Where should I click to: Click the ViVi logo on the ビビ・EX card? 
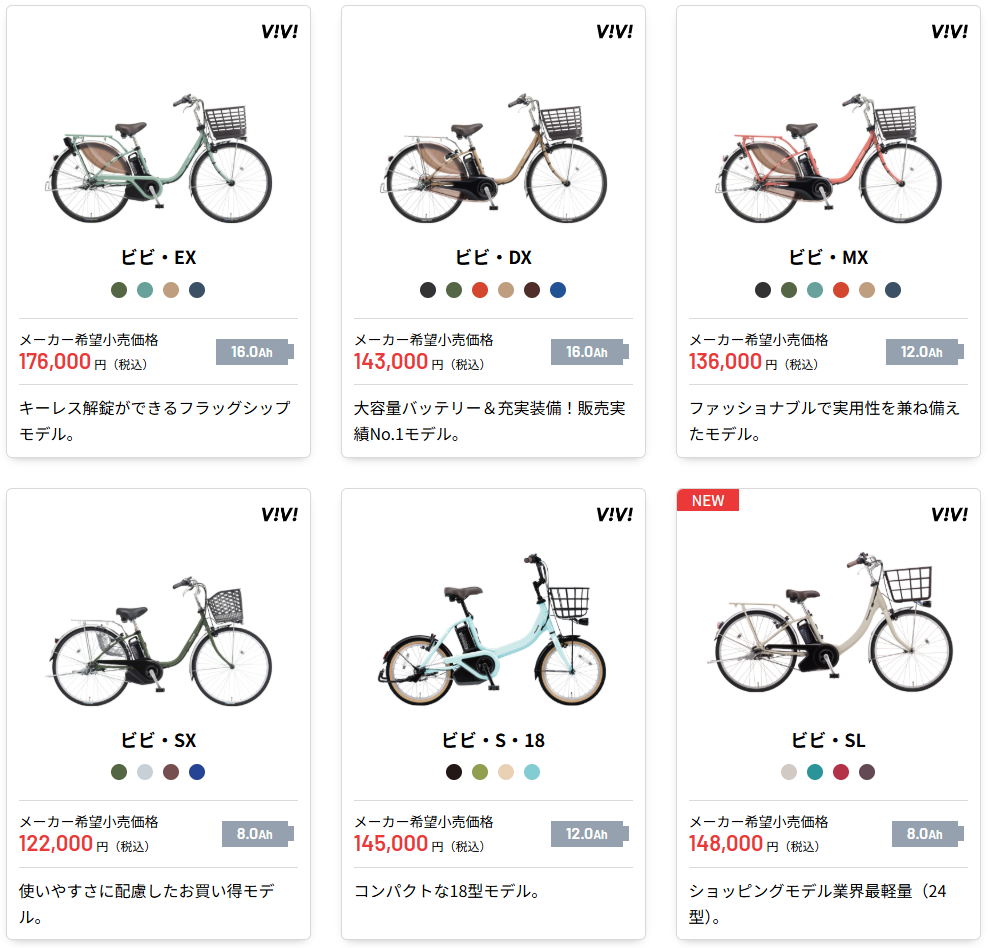point(279,31)
